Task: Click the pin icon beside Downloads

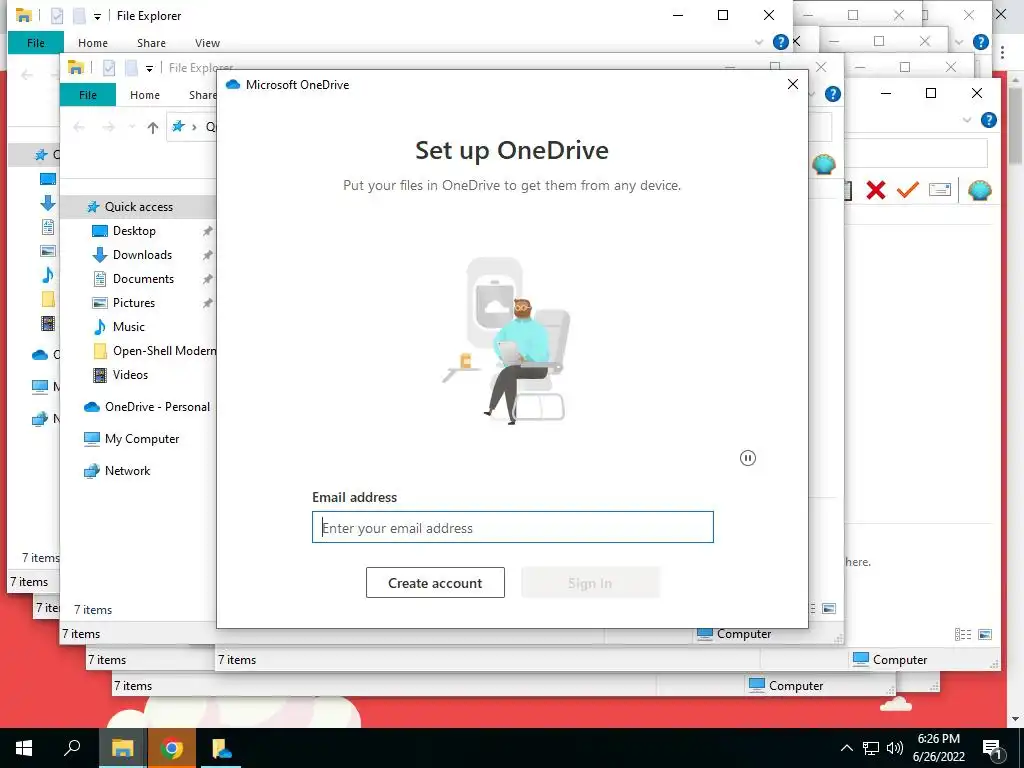Action: coord(208,255)
